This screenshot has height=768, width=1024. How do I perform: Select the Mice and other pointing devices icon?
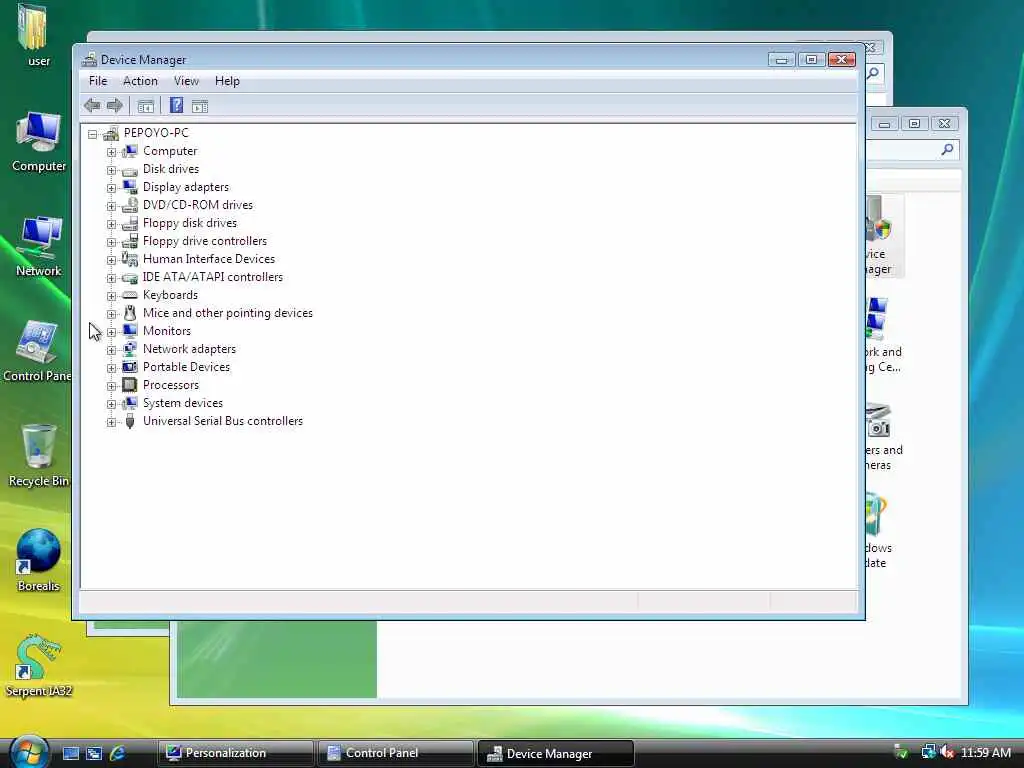[130, 313]
